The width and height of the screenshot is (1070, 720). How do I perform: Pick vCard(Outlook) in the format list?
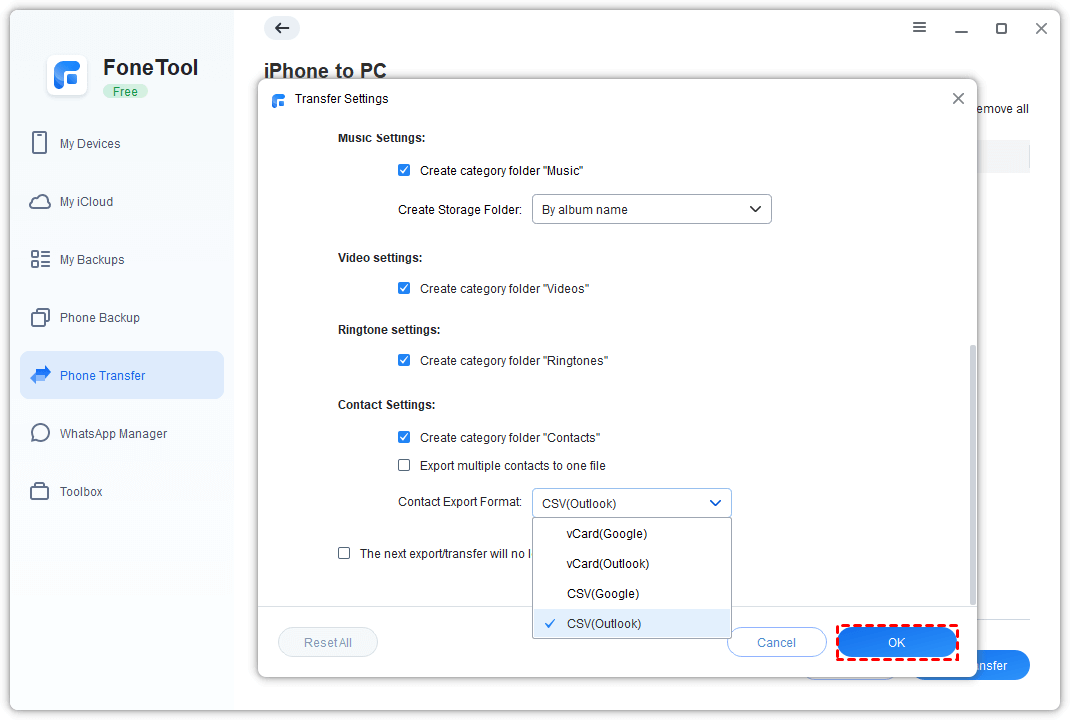(607, 564)
